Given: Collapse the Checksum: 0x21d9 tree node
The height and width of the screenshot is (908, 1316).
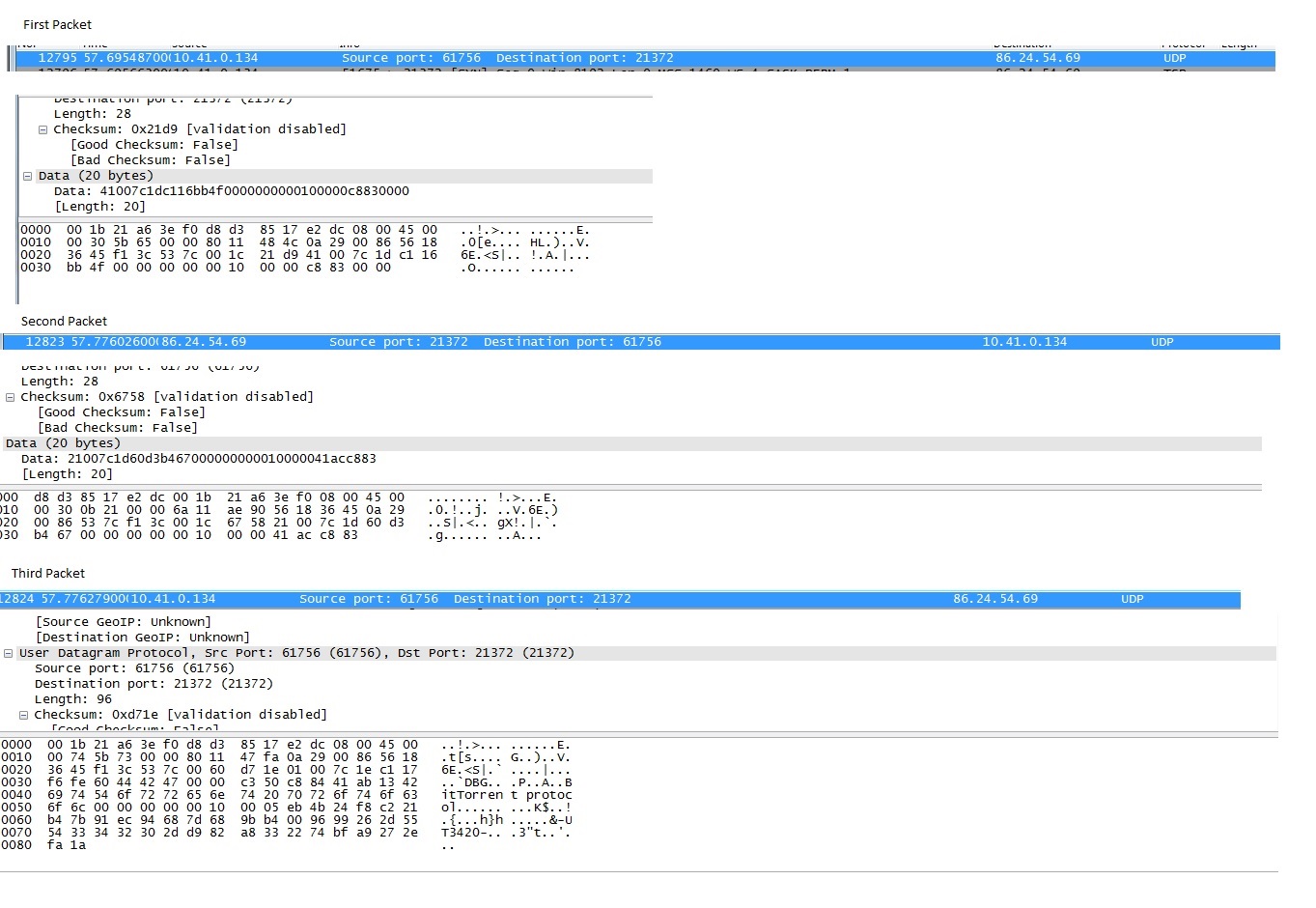Looking at the screenshot, I should click(42, 129).
